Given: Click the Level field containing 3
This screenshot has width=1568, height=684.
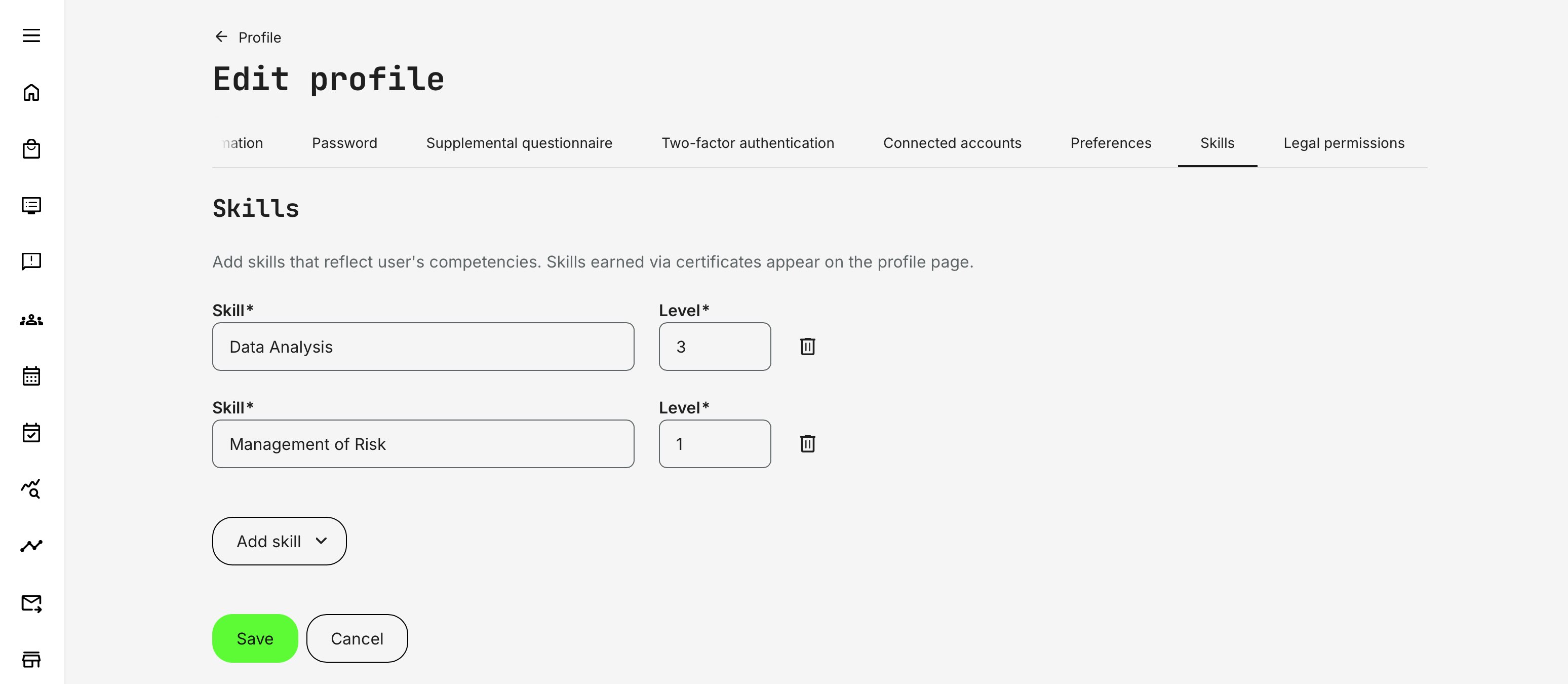Looking at the screenshot, I should (714, 347).
